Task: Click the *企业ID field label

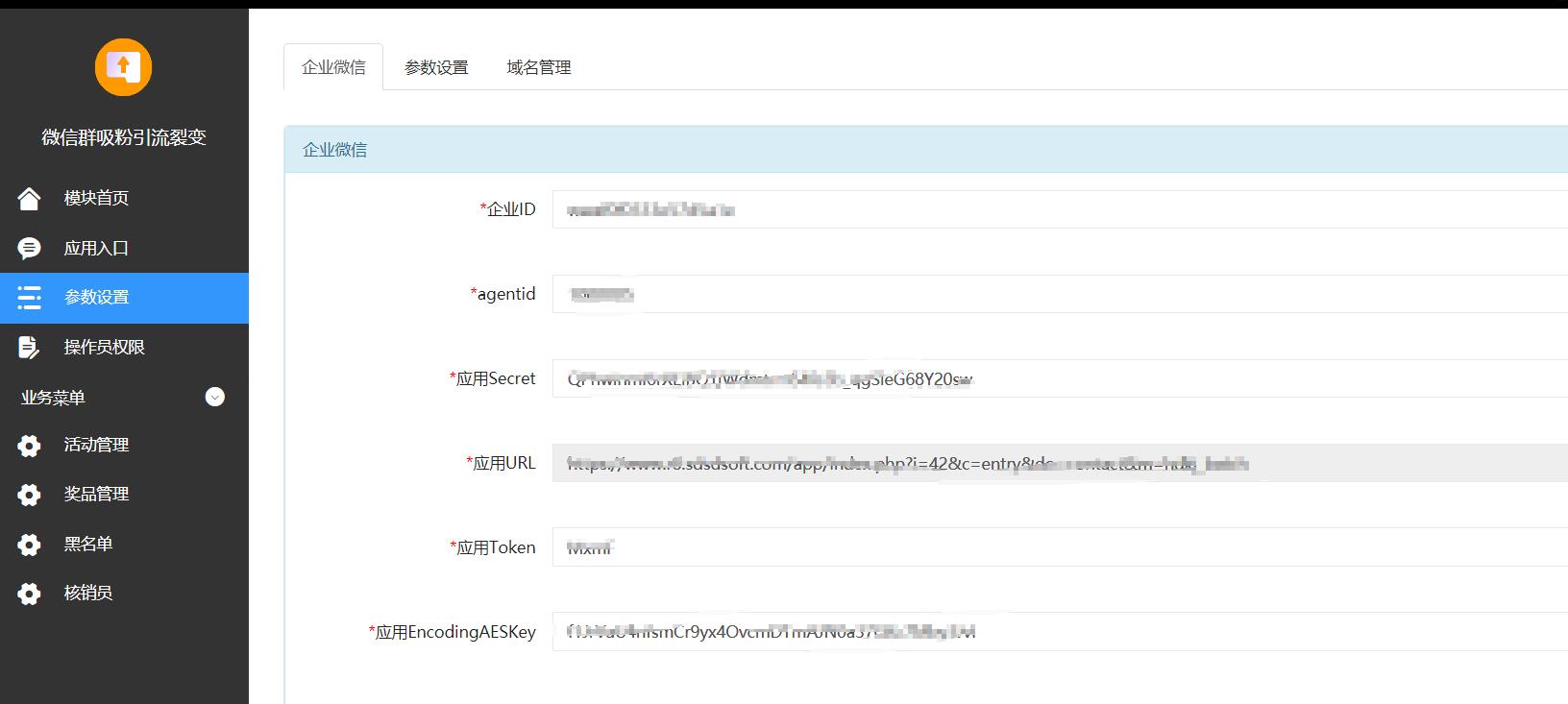Action: [x=507, y=209]
